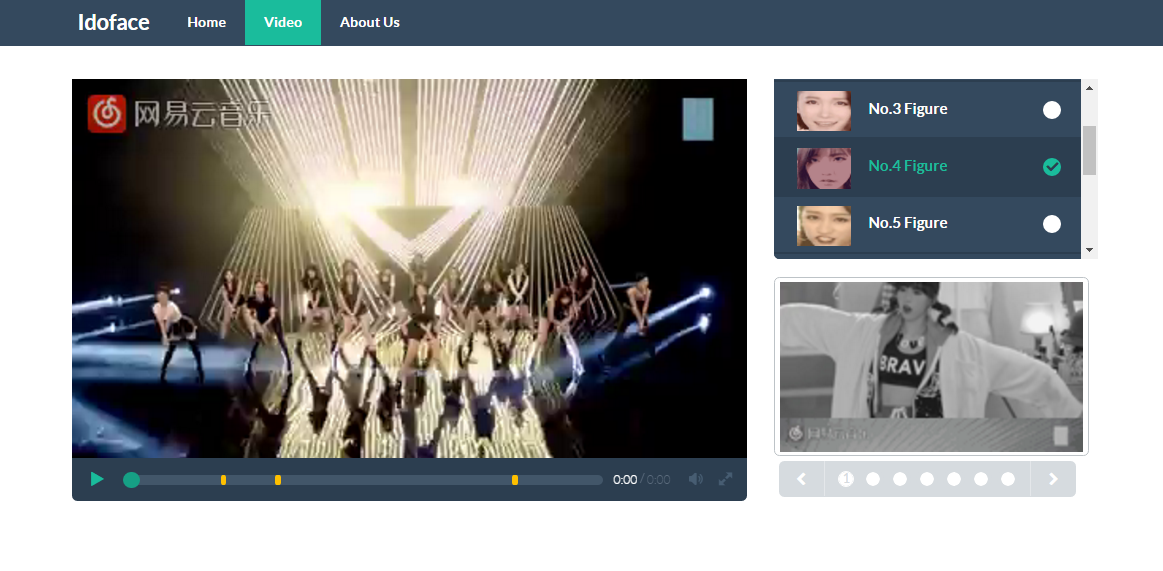Screen dimensions: 1163x571
Task: Click the grayscale preview image
Action: (931, 366)
